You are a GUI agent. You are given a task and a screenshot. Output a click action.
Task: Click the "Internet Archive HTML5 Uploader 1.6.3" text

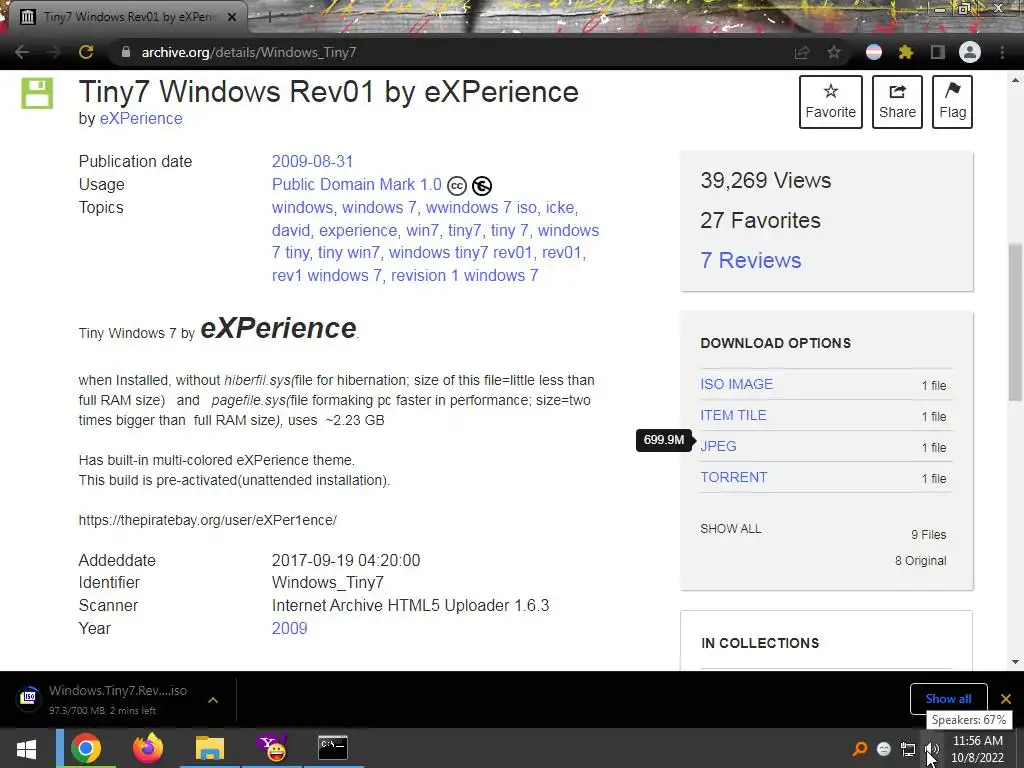coord(410,605)
